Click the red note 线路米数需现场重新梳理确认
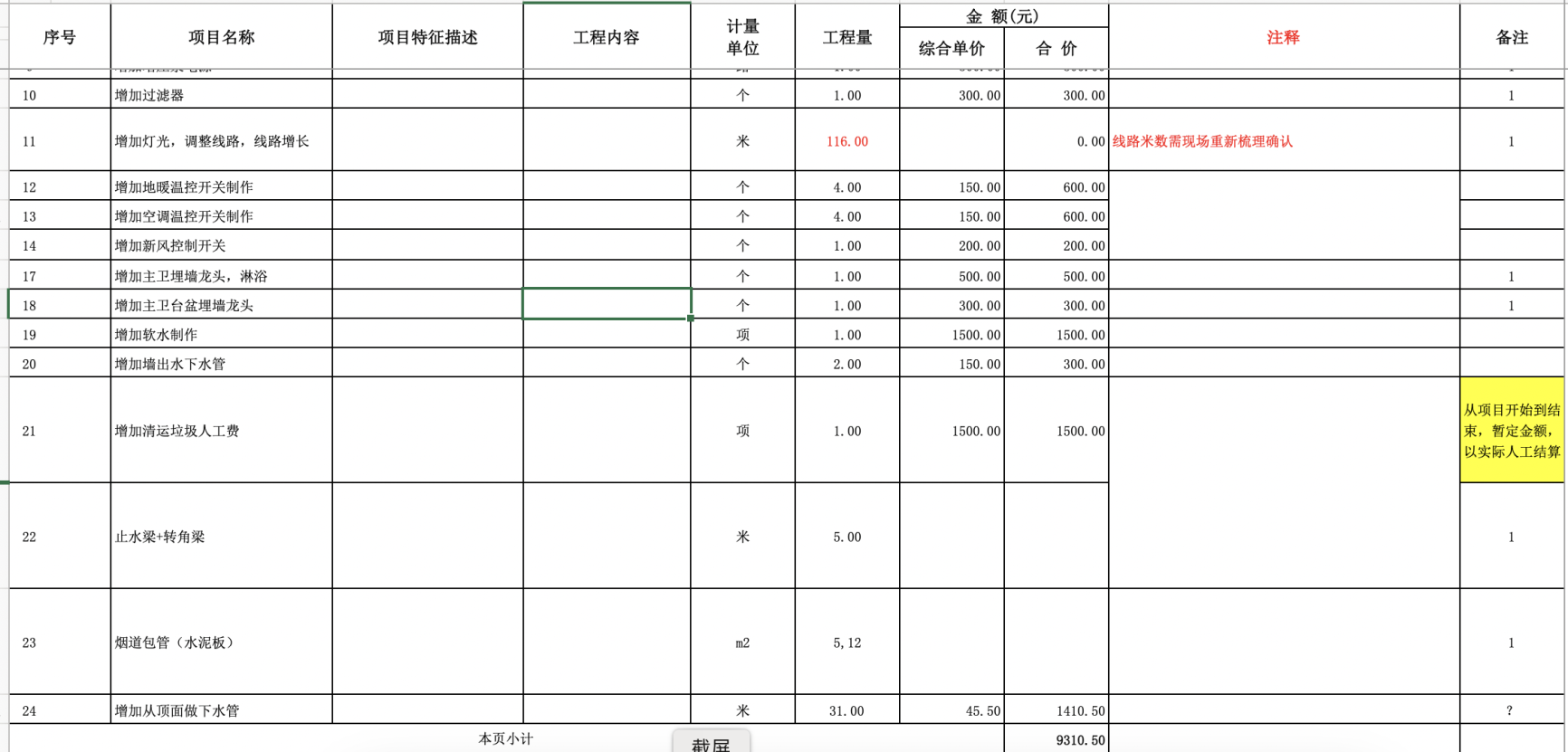1568x752 pixels. pos(1202,141)
